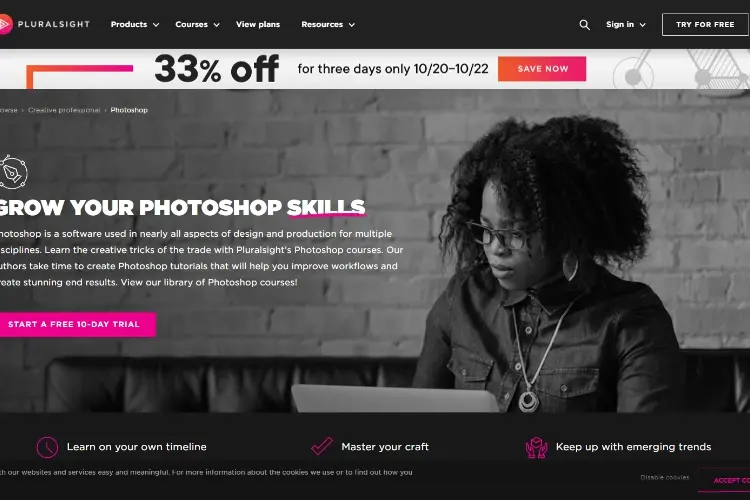The height and width of the screenshot is (500, 750).
Task: Expand the Courses dropdown menu
Action: 197,24
